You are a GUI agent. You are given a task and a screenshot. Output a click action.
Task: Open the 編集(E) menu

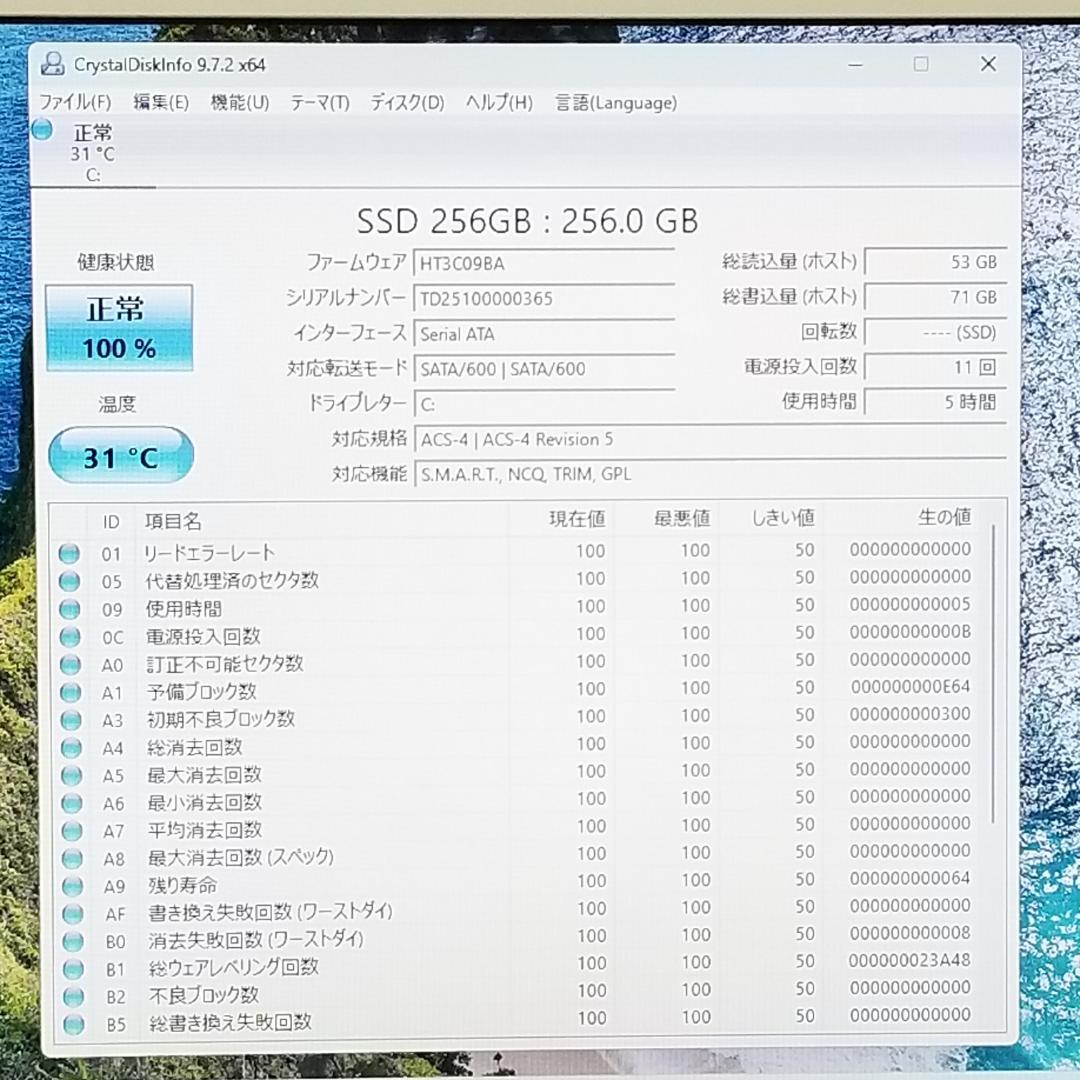coord(161,103)
